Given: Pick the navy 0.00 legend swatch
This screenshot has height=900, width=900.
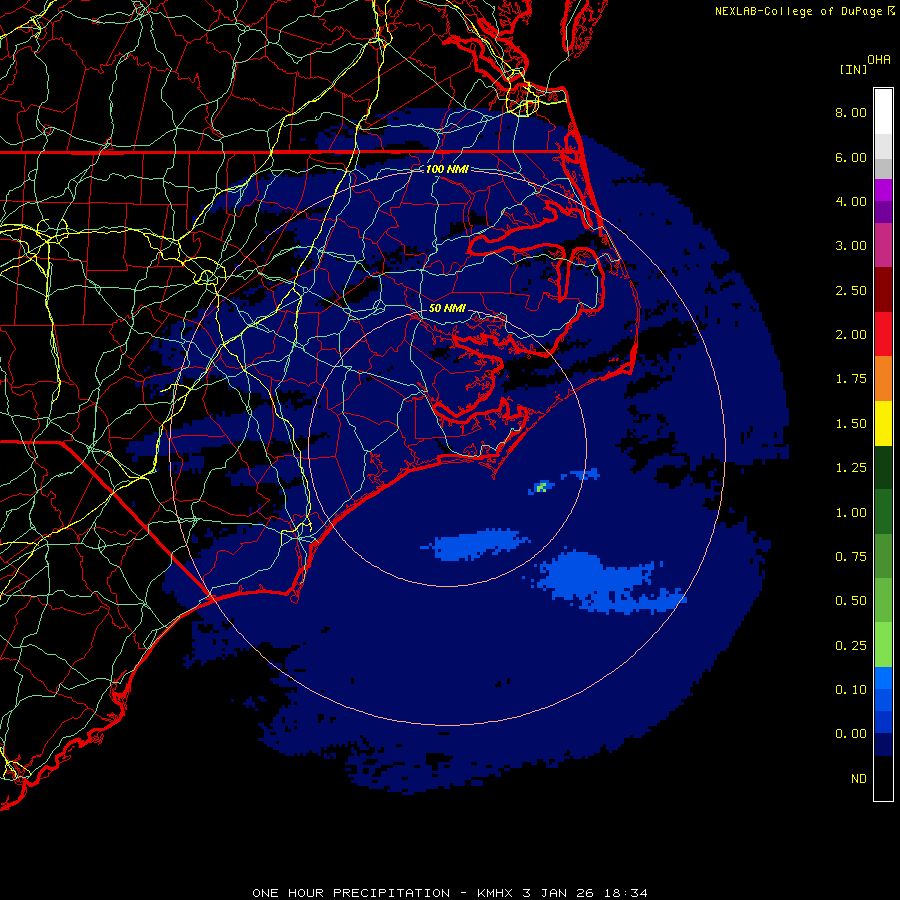Looking at the screenshot, I should (x=883, y=745).
